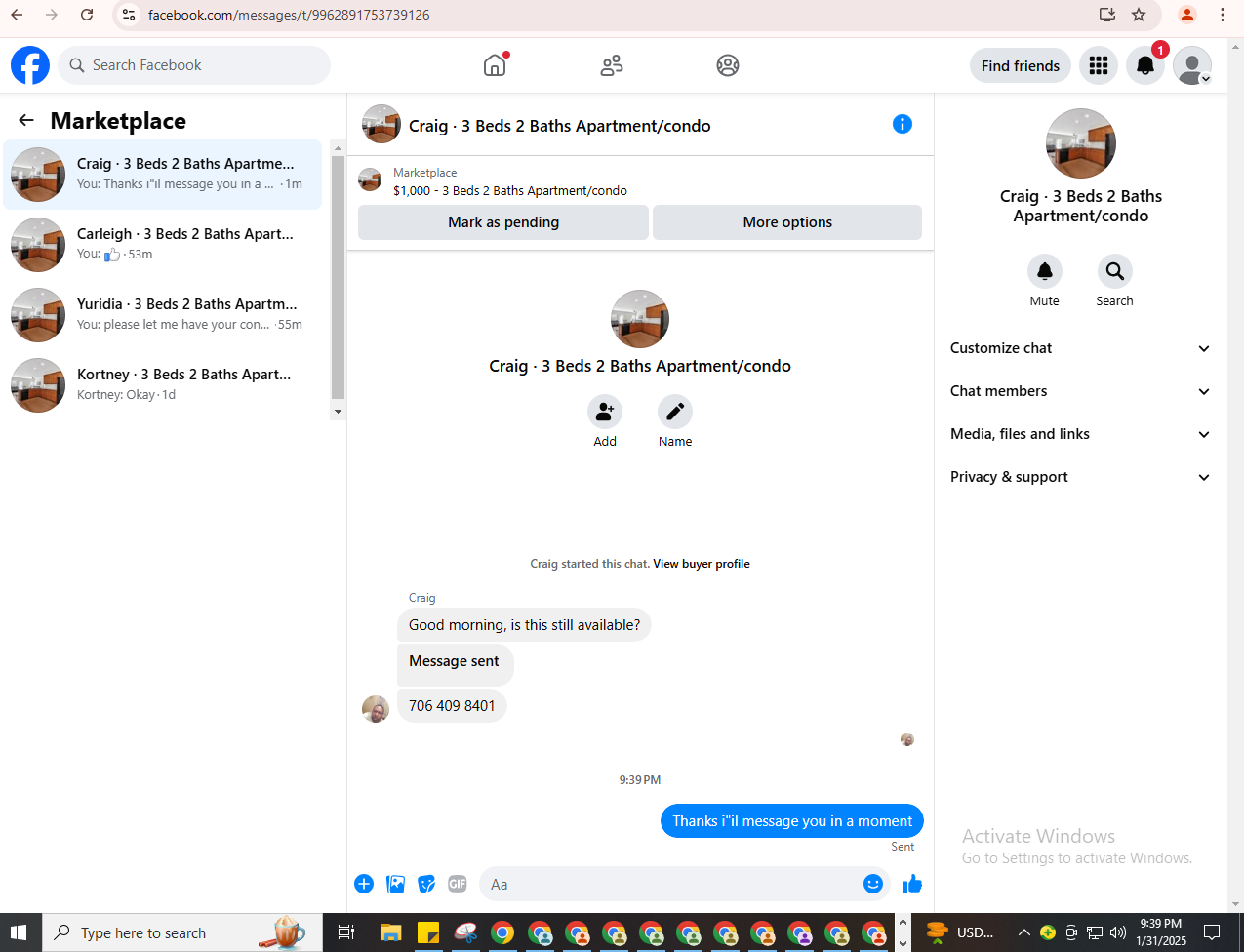Open the Facebook home logo
The image size is (1244, 952).
coord(30,65)
